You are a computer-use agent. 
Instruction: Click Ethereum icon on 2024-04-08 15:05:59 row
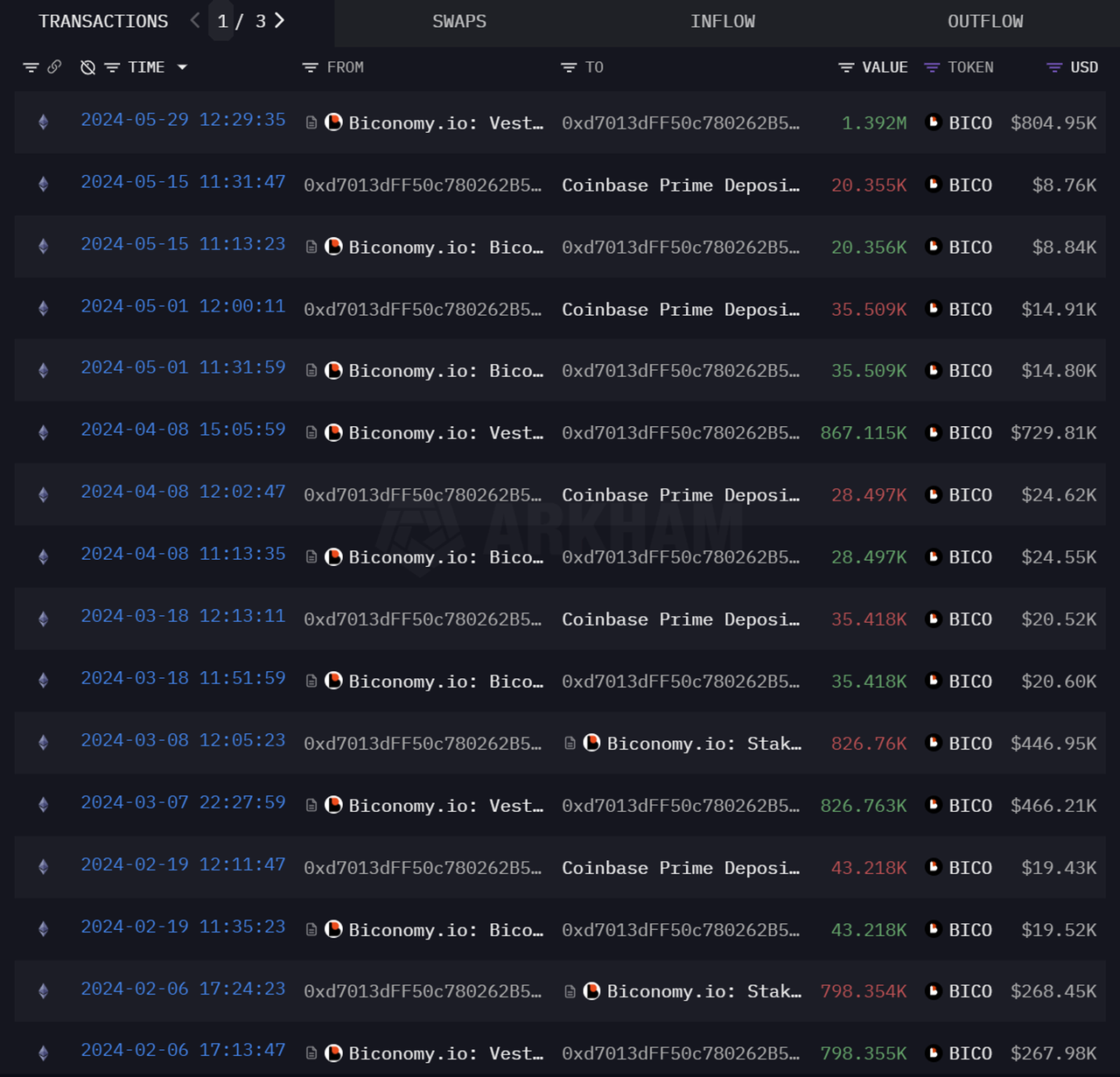[44, 432]
